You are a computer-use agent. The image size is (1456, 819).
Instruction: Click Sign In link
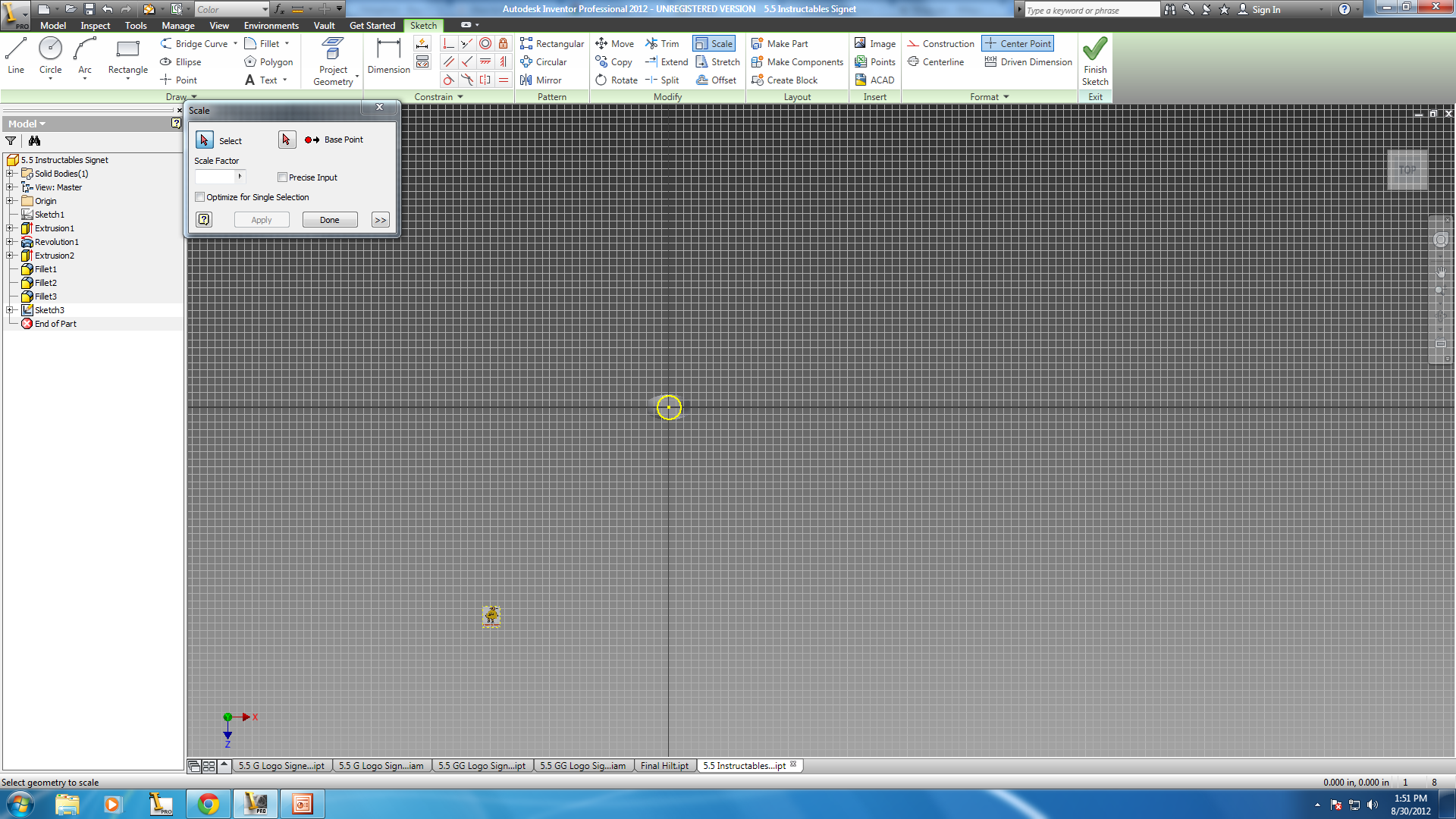click(x=1259, y=10)
